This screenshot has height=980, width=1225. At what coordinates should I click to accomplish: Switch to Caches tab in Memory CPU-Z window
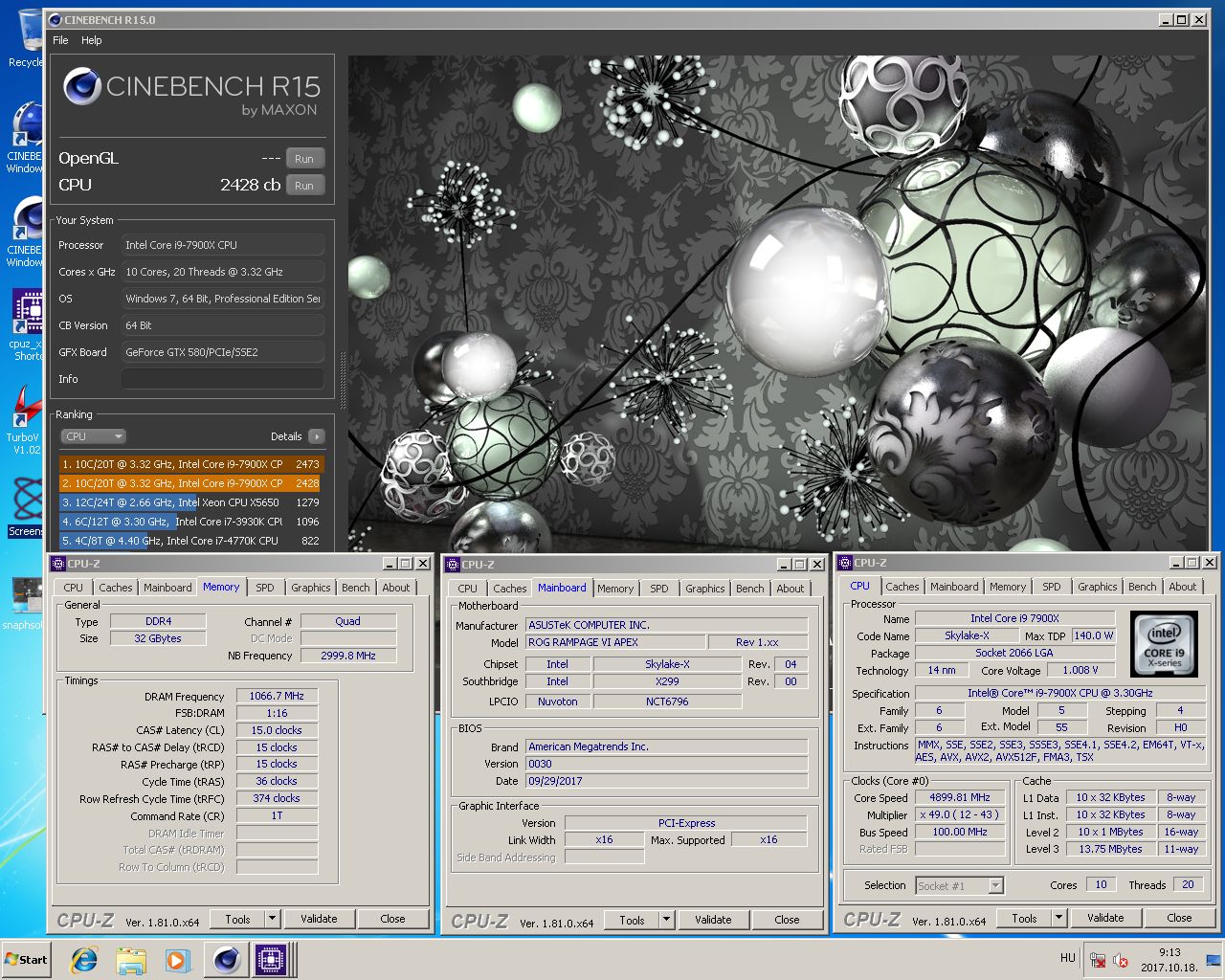[116, 588]
